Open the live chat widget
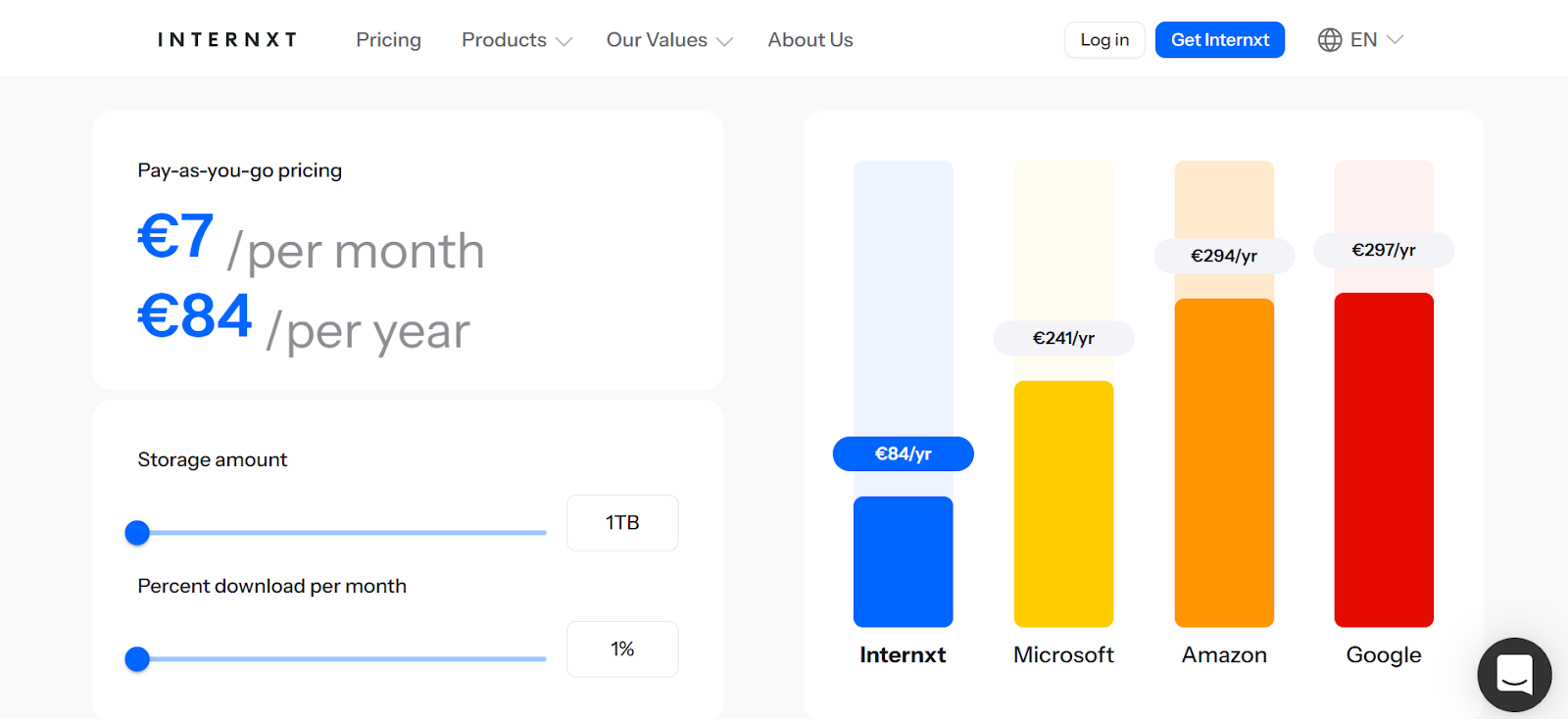This screenshot has height=719, width=1568. 1514,675
